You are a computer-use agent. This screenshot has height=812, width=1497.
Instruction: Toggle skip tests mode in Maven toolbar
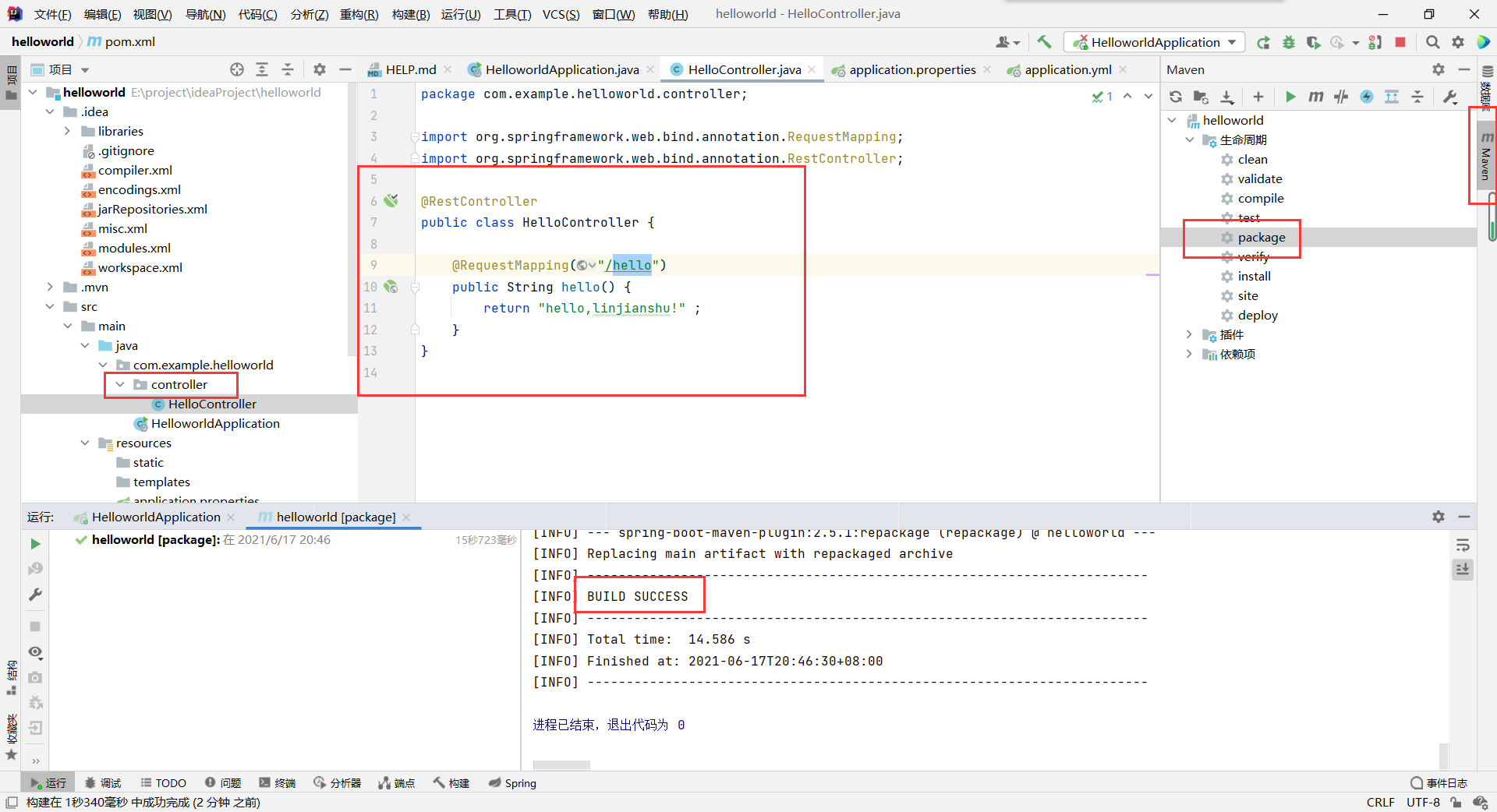point(1367,97)
